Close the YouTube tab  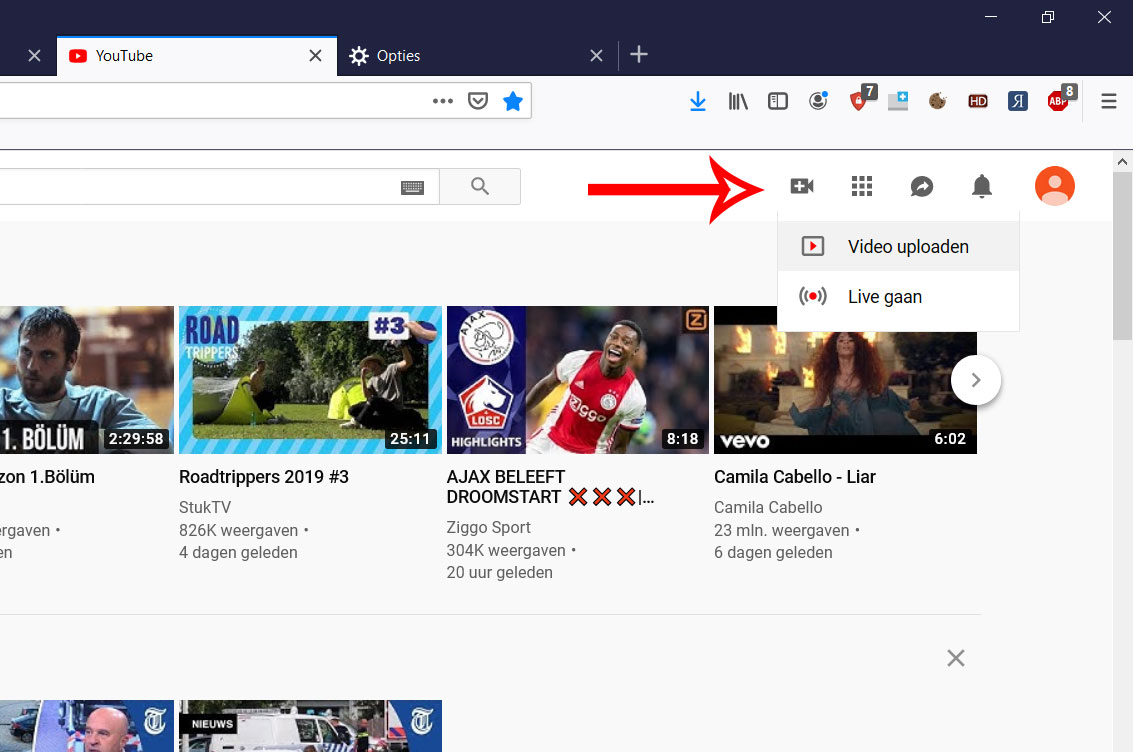tap(315, 56)
